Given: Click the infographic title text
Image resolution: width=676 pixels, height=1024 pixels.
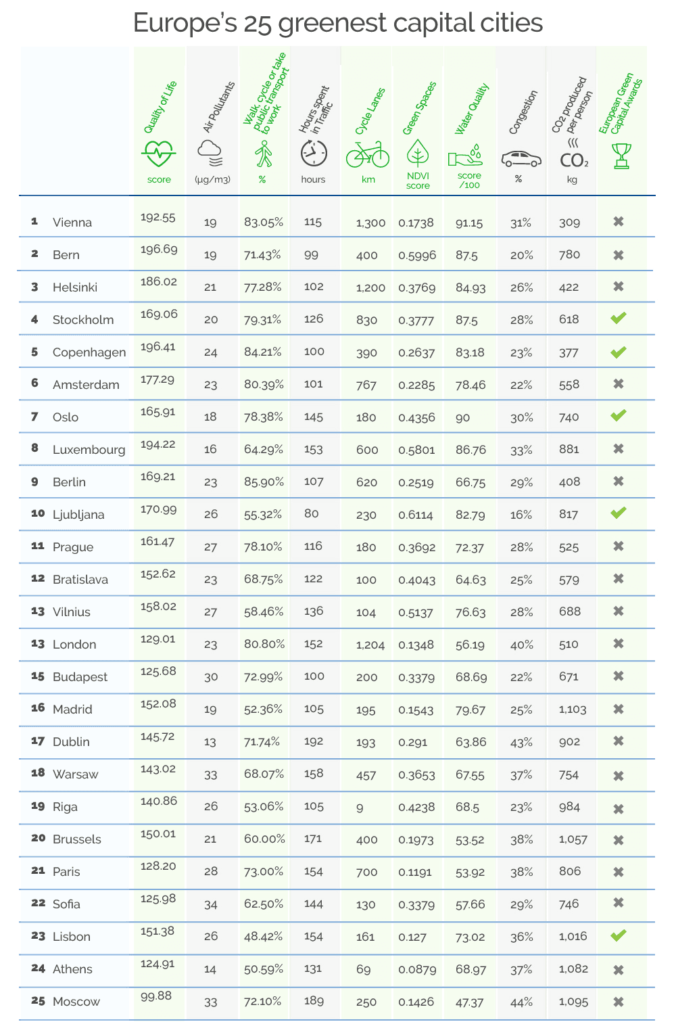Looking at the screenshot, I should coord(338,24).
